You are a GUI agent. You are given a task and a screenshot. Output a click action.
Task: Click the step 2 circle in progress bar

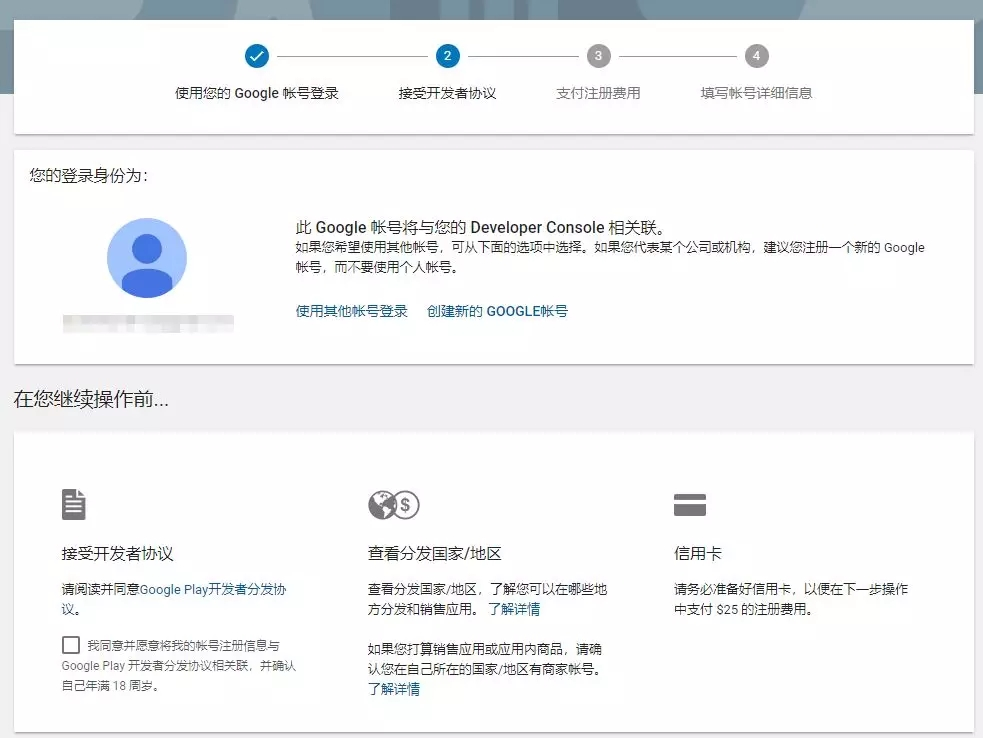point(448,56)
